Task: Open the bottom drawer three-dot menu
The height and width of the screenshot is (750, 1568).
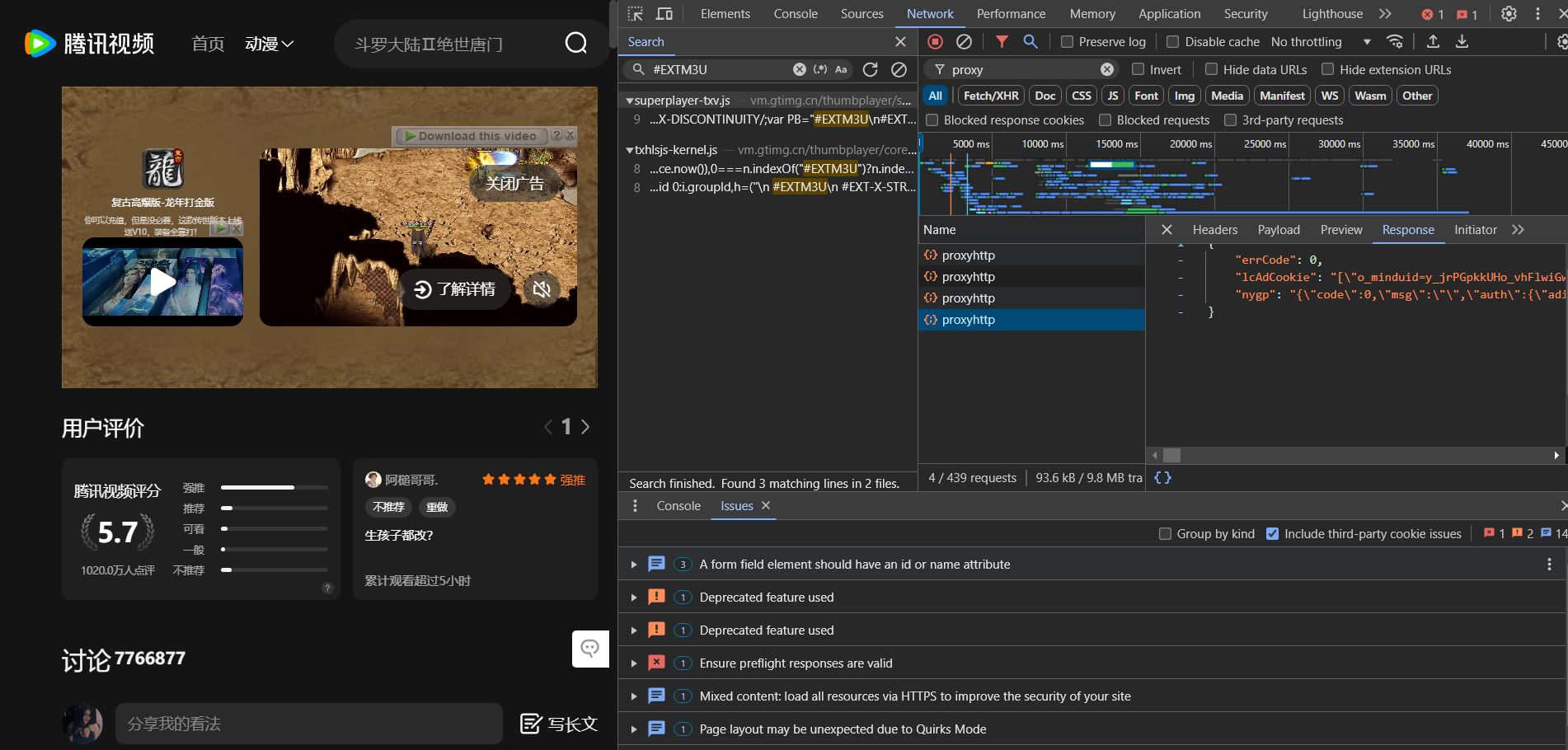Action: 635,505
